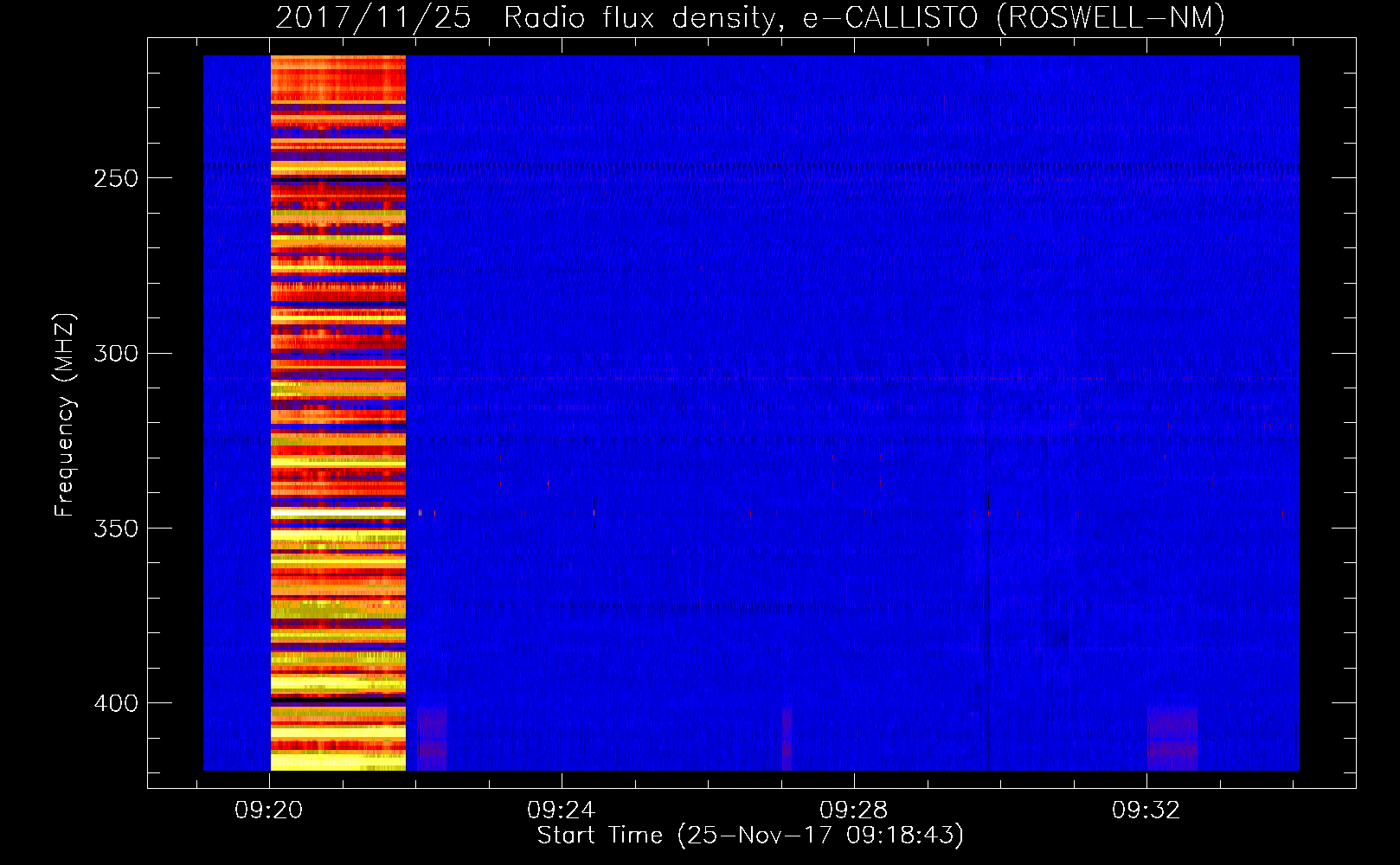Image resolution: width=1400 pixels, height=865 pixels.
Task: Select the 'Frequency (MHZ)' axis label
Action: click(65, 415)
